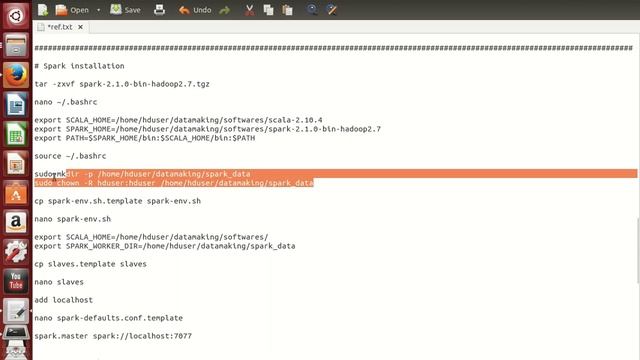The image size is (640, 360).
Task: Click the 'export SCALA_HOME=...scala-2.10.4' line
Action: click(178, 120)
